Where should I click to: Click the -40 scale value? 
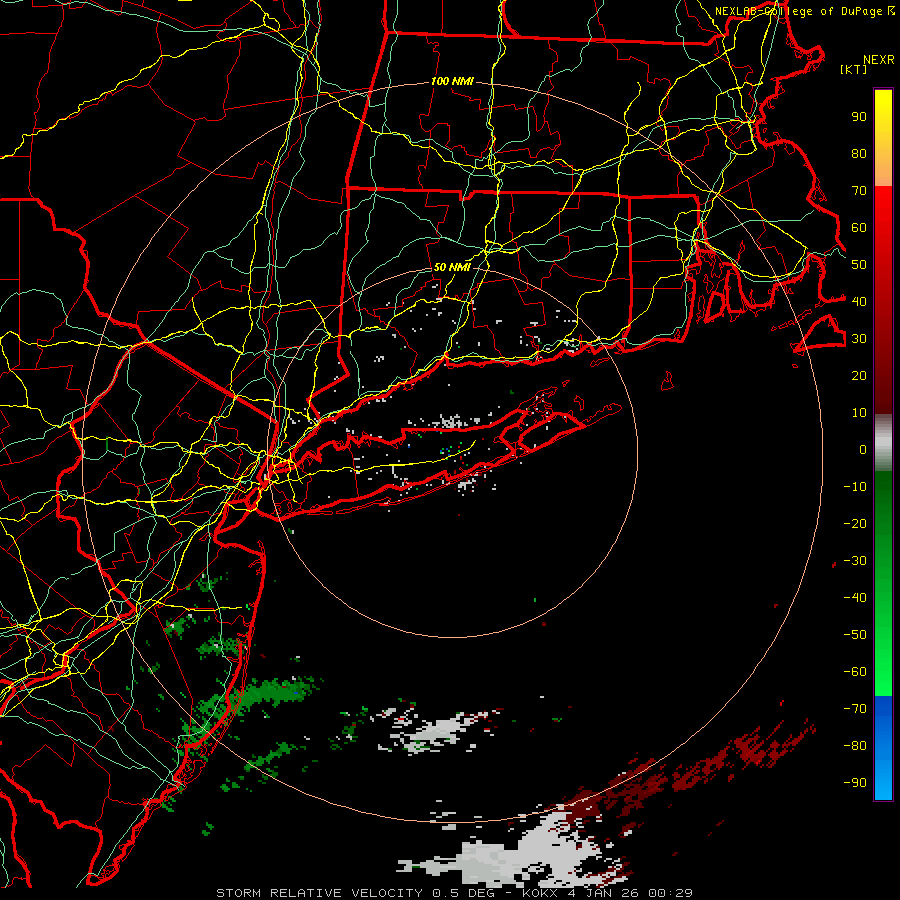point(855,598)
